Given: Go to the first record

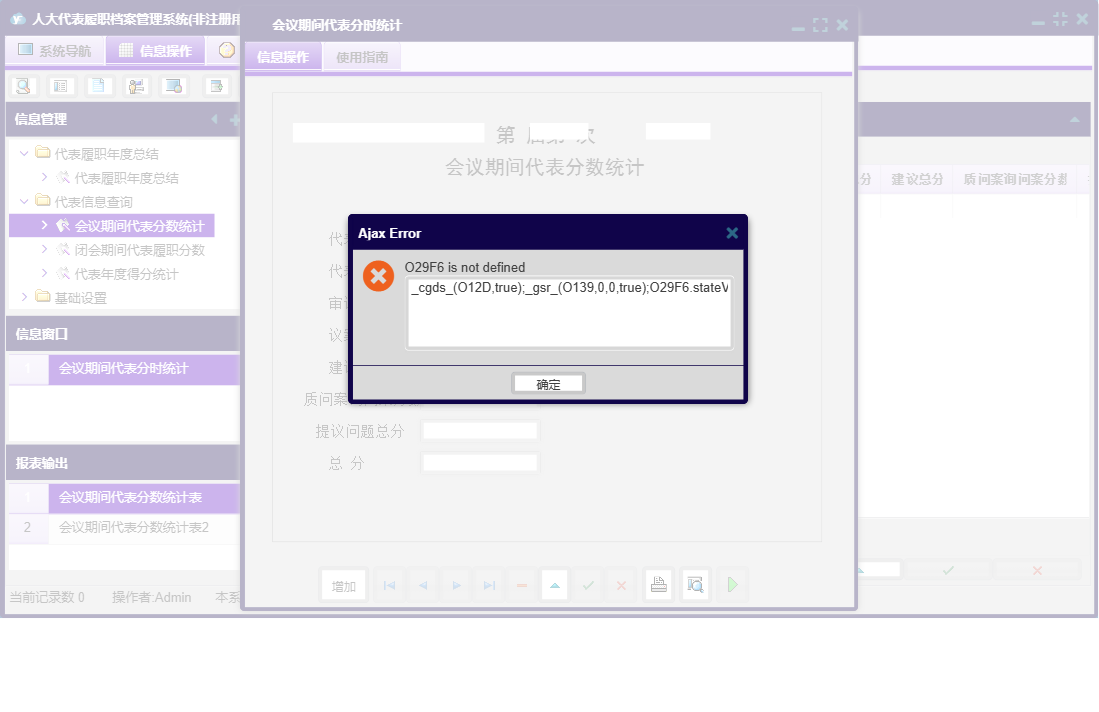Looking at the screenshot, I should [x=389, y=585].
